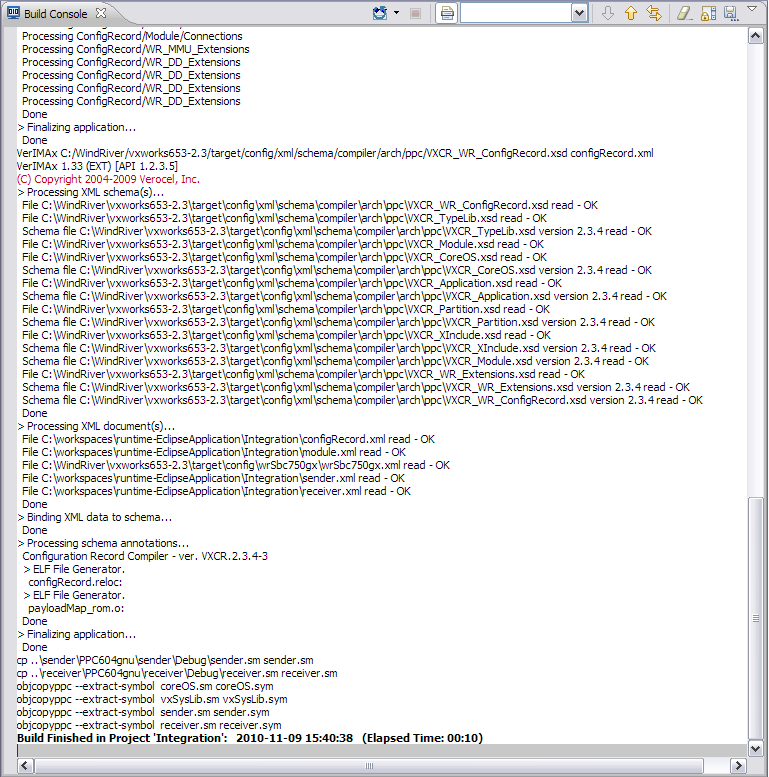This screenshot has width=769, height=777.
Task: Click the objcopyppc sender.sm sender.sym line
Action: coord(143,712)
